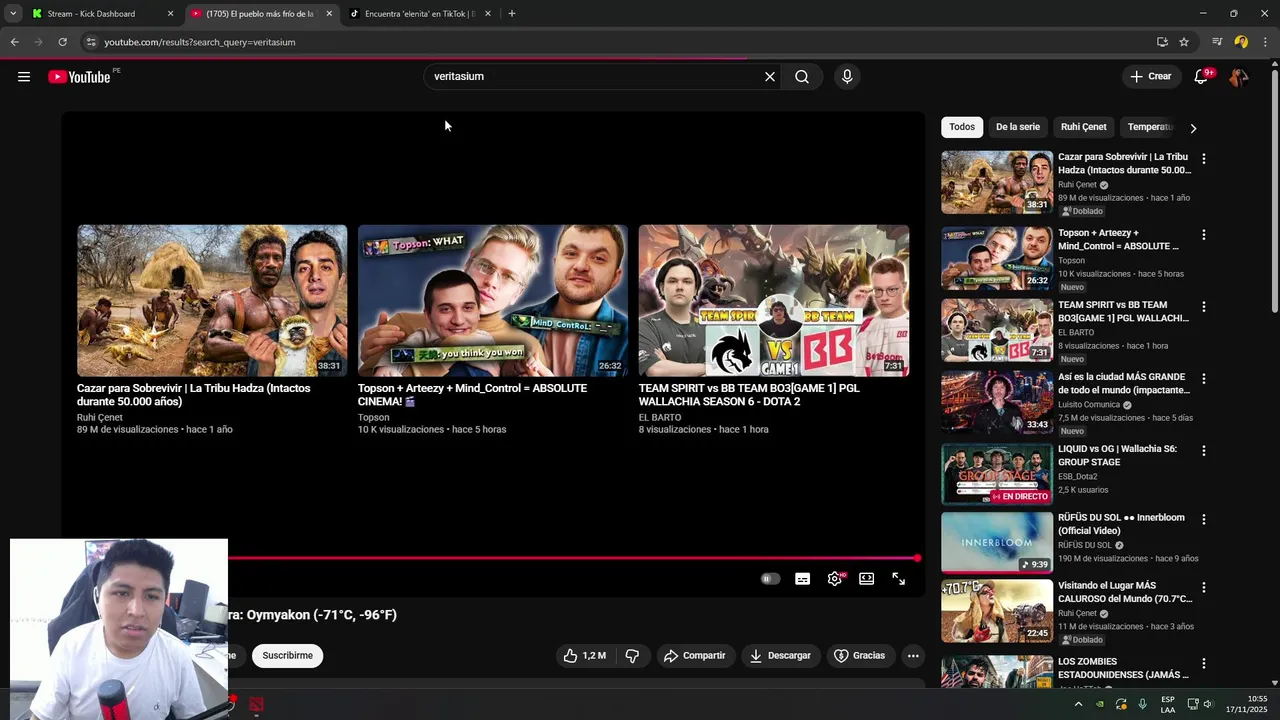This screenshot has width=1280, height=720.
Task: Open endscreen Tribu Hadza video thumbnail
Action: (x=212, y=300)
